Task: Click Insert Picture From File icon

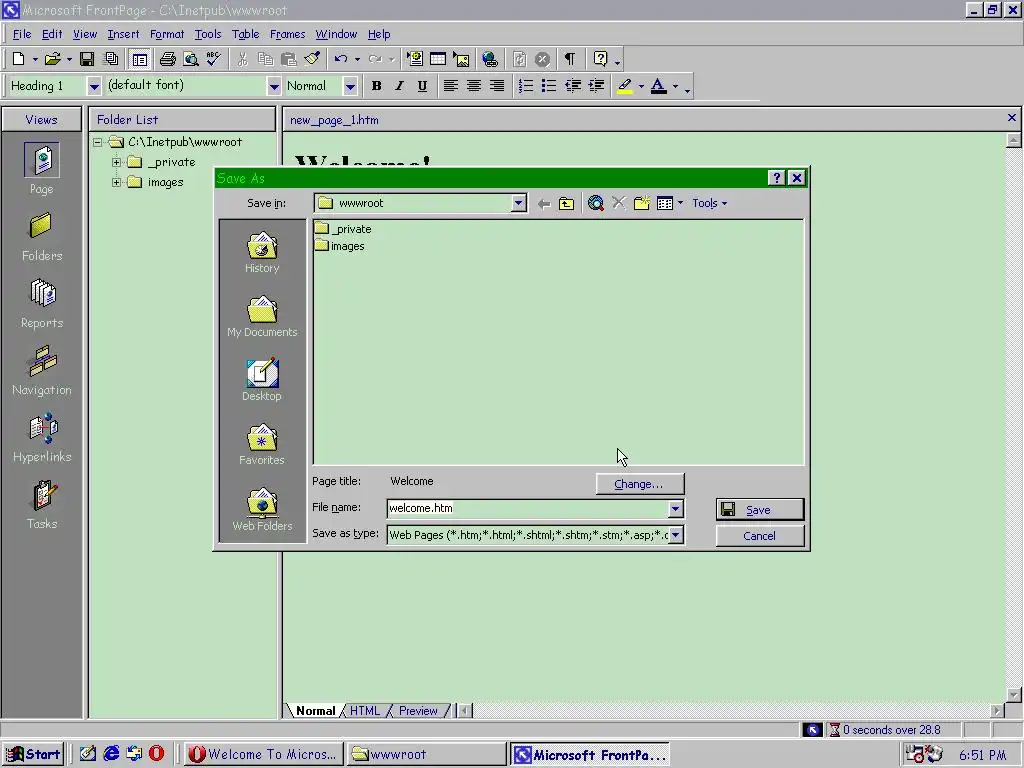Action: [x=461, y=59]
